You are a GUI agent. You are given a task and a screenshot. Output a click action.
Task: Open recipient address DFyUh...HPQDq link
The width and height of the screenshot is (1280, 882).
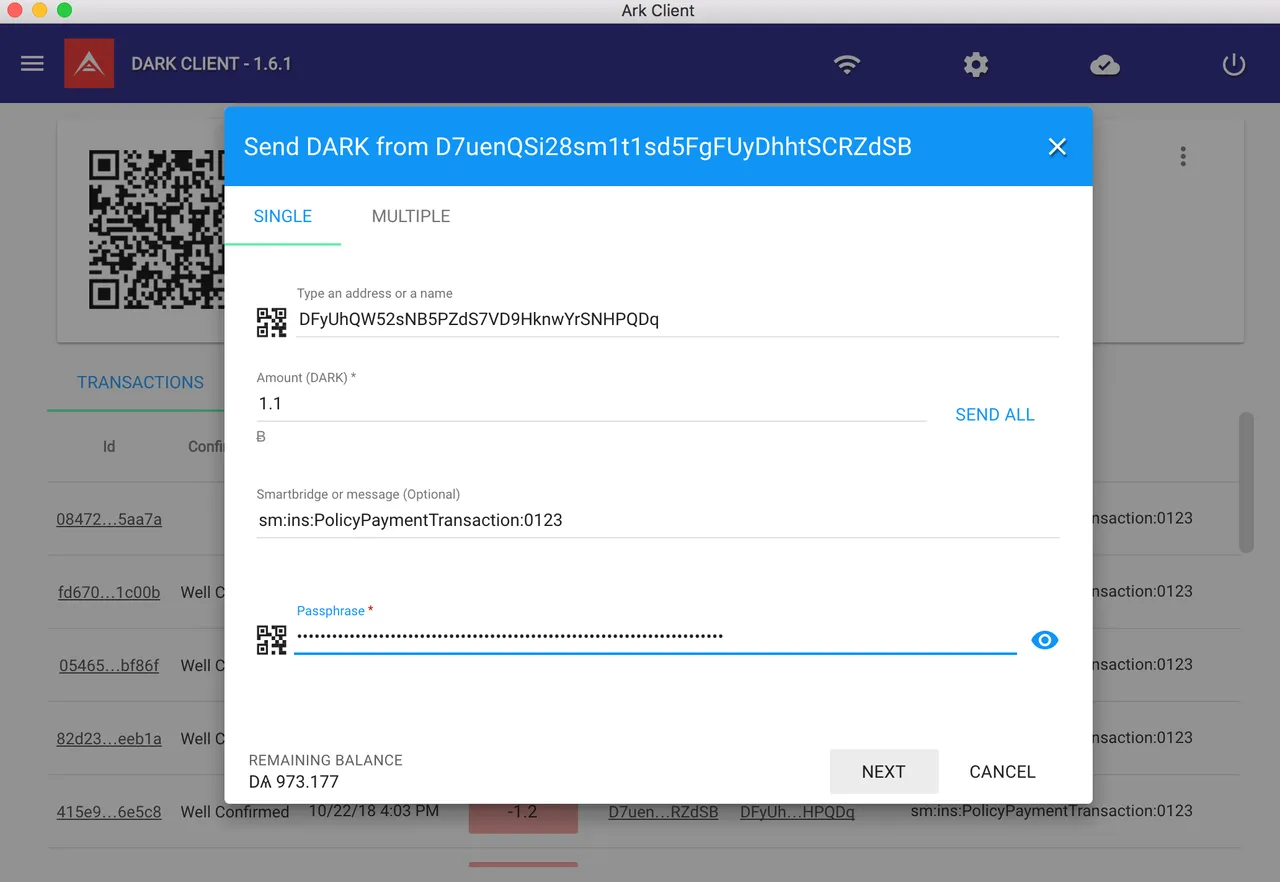797,812
